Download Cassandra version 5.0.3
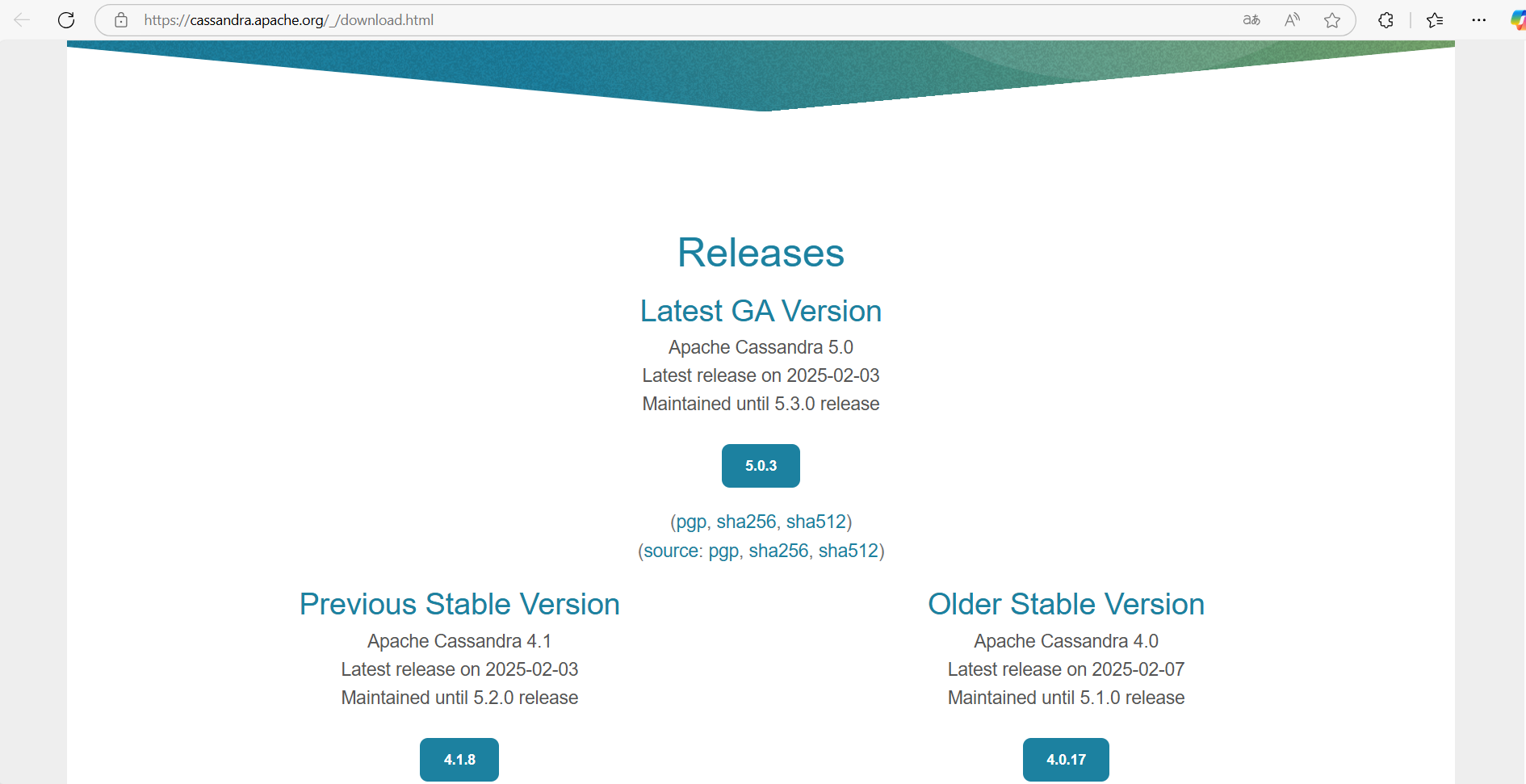Viewport: 1526px width, 784px height. click(761, 466)
